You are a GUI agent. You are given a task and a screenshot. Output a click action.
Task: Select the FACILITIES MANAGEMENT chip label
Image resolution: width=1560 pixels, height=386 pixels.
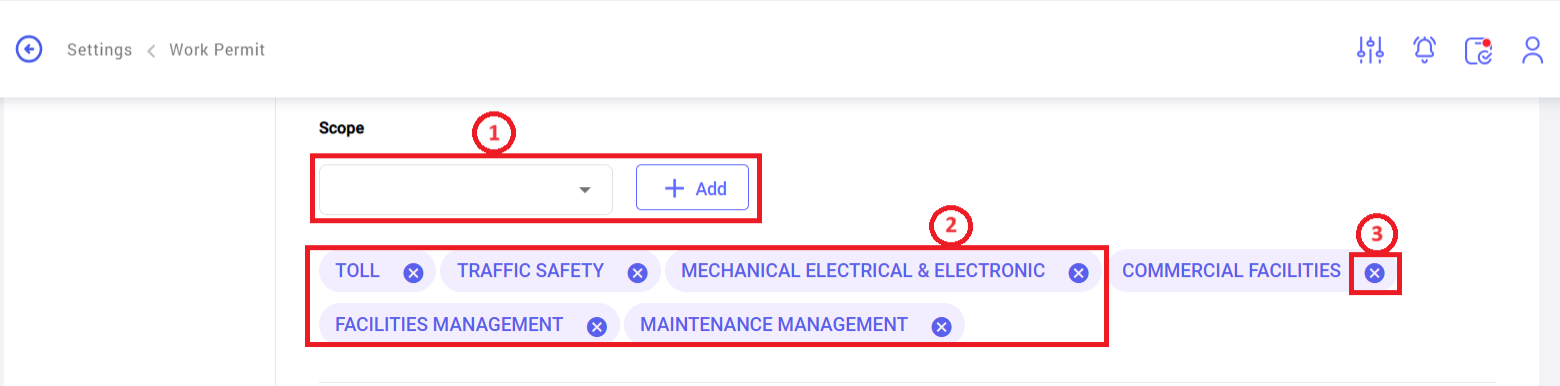pos(449,325)
